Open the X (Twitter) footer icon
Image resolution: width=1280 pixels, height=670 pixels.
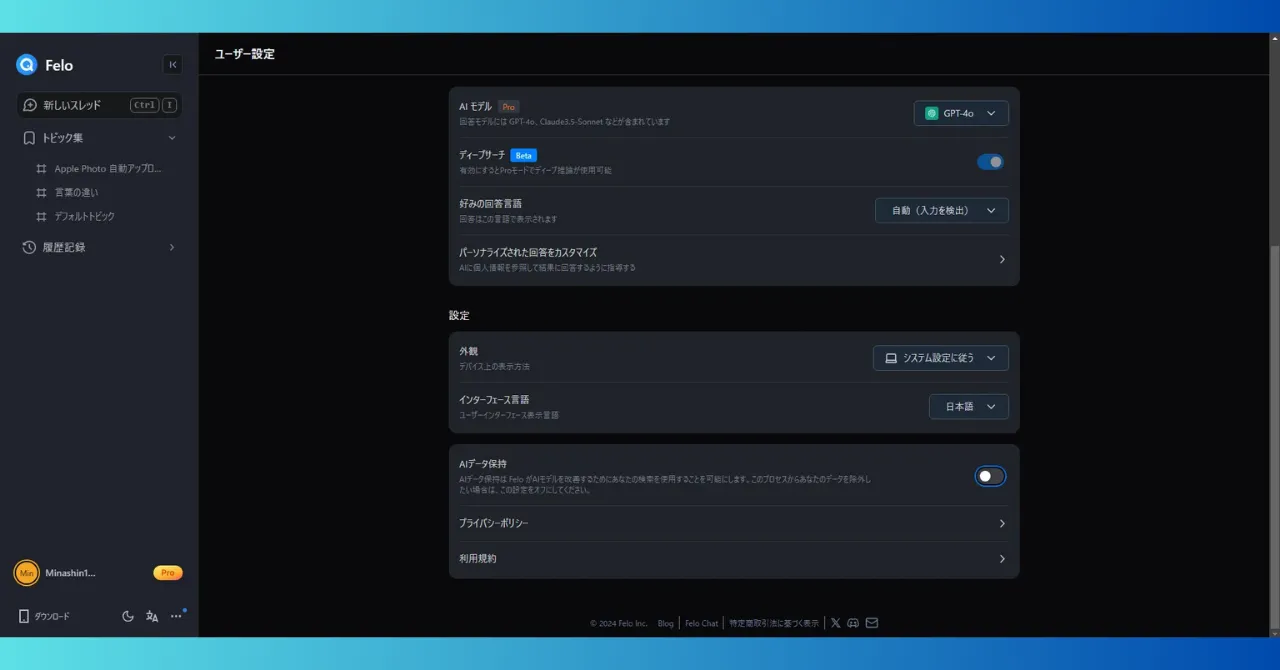coord(836,623)
